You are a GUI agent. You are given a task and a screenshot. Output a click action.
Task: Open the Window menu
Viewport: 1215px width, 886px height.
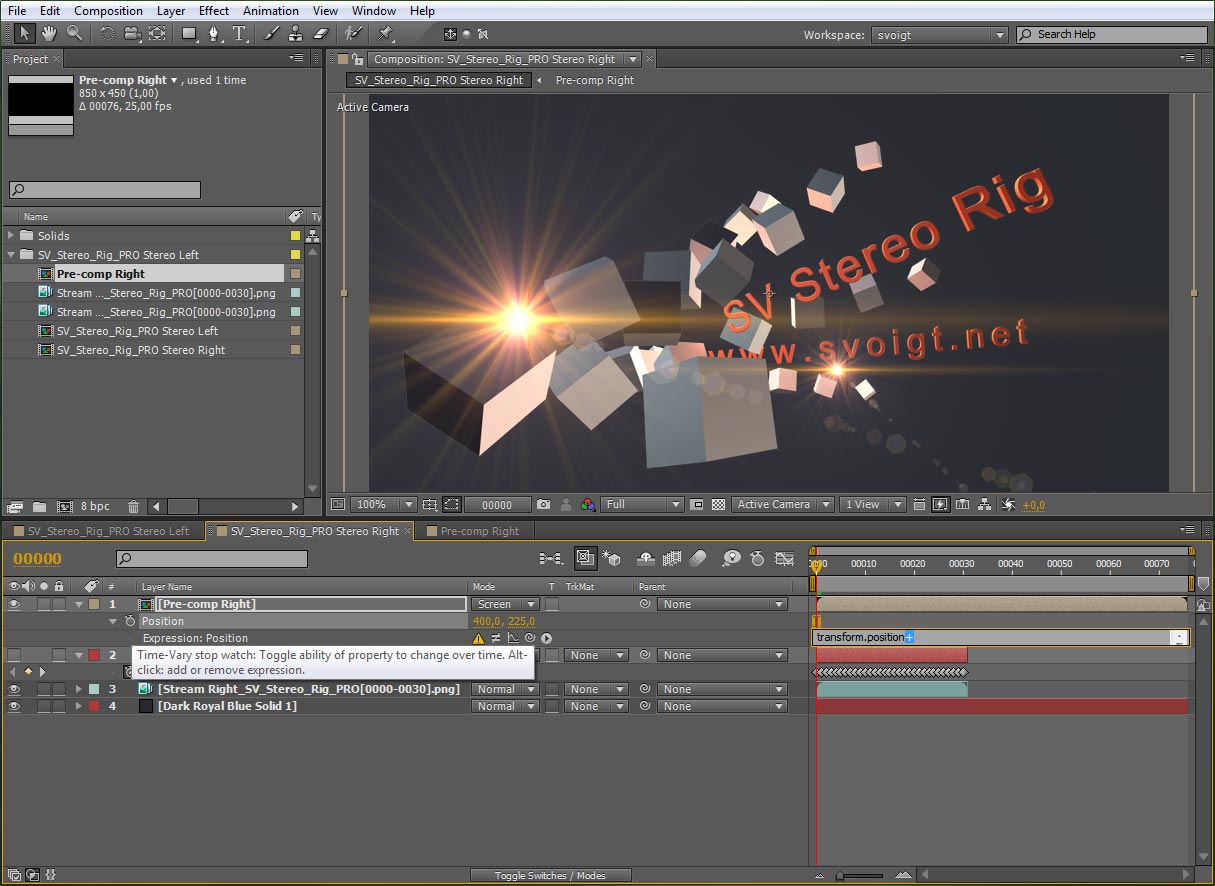click(374, 11)
